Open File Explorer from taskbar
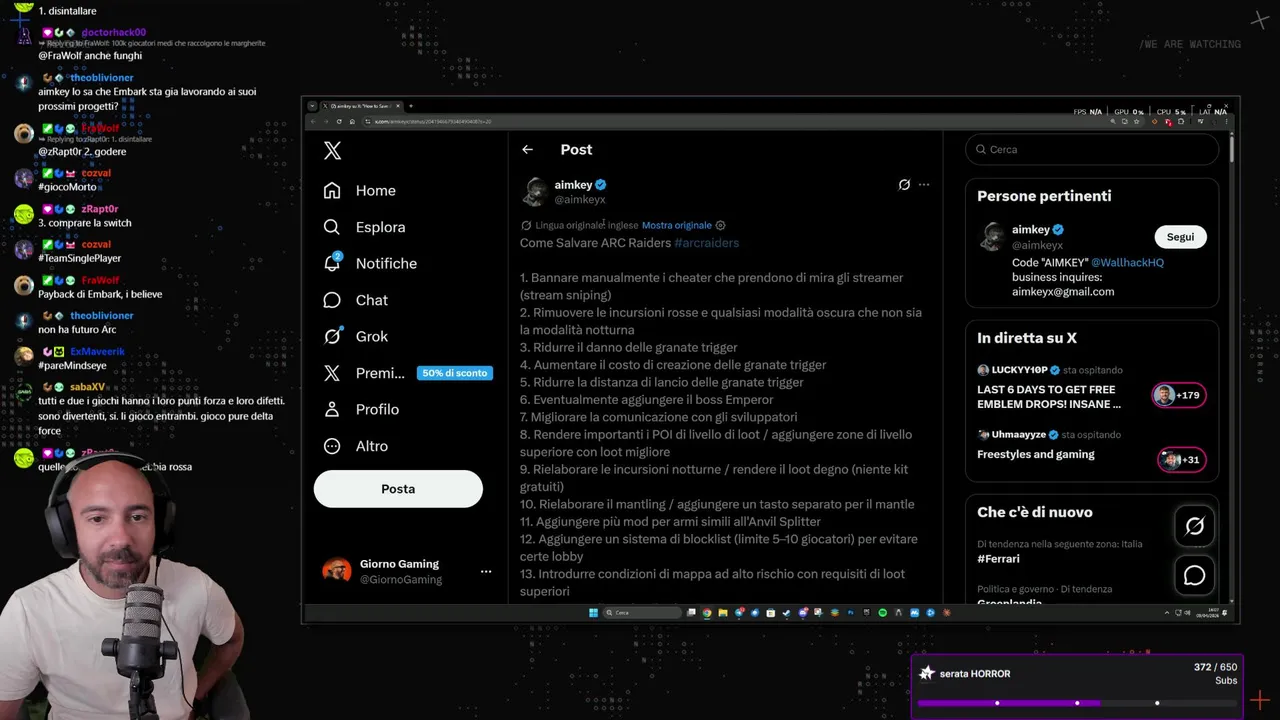The width and height of the screenshot is (1280, 720). click(x=723, y=613)
